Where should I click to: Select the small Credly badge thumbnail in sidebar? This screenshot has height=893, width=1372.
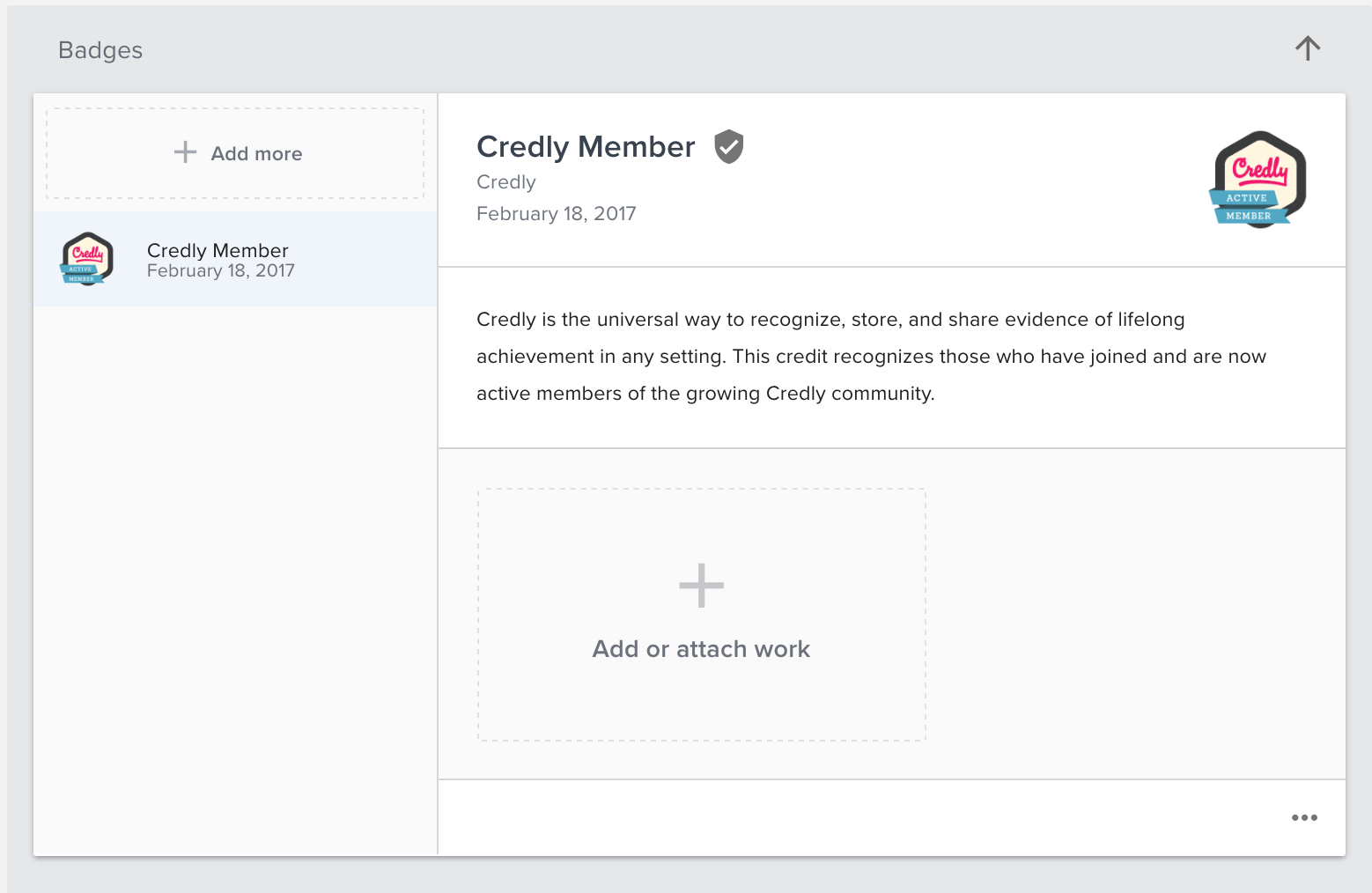point(86,259)
